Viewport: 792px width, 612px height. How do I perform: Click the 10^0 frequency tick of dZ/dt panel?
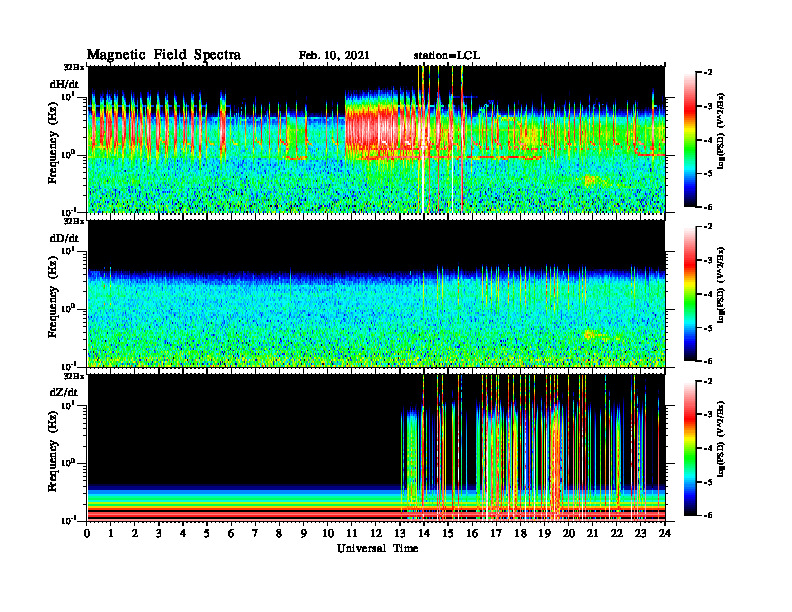pyautogui.click(x=68, y=463)
